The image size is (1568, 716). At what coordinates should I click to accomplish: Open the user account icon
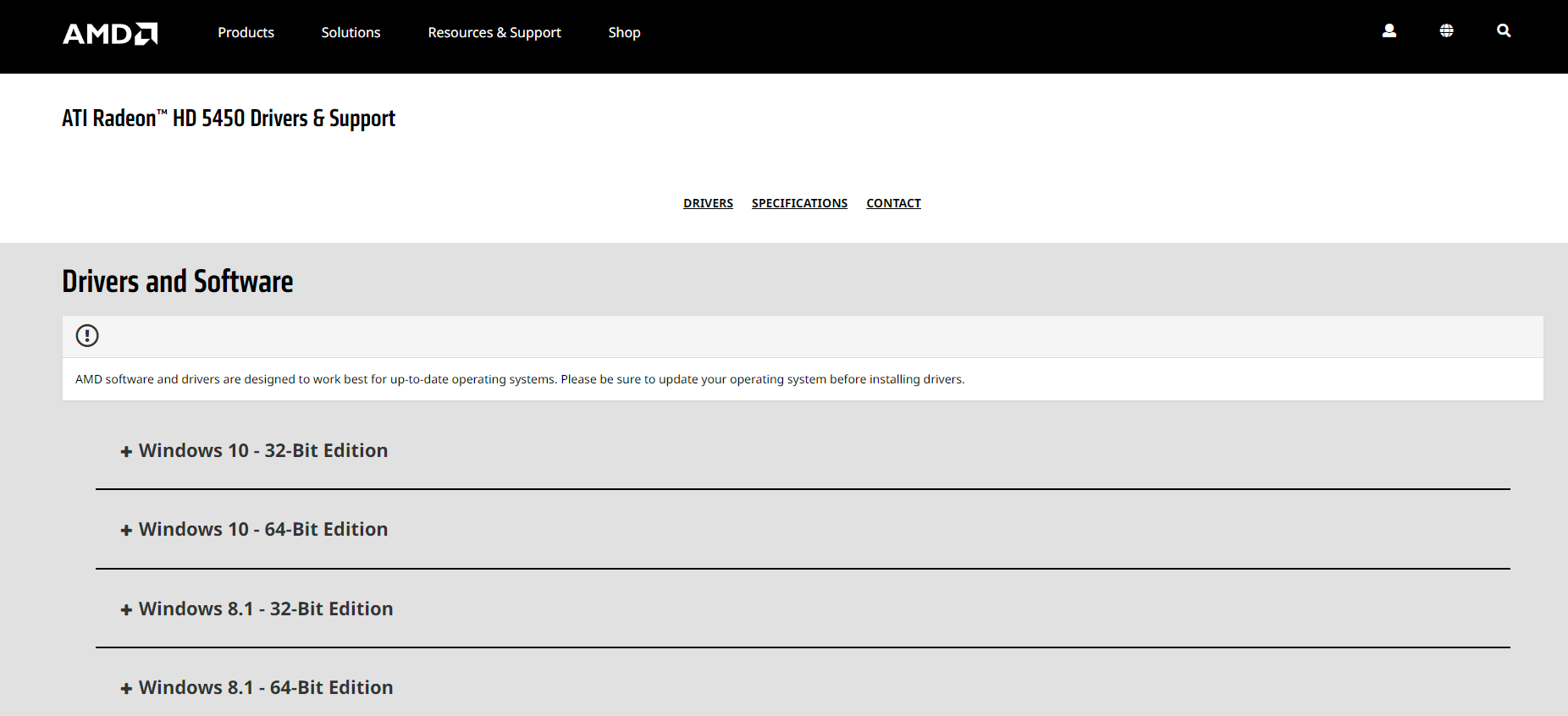click(1389, 30)
